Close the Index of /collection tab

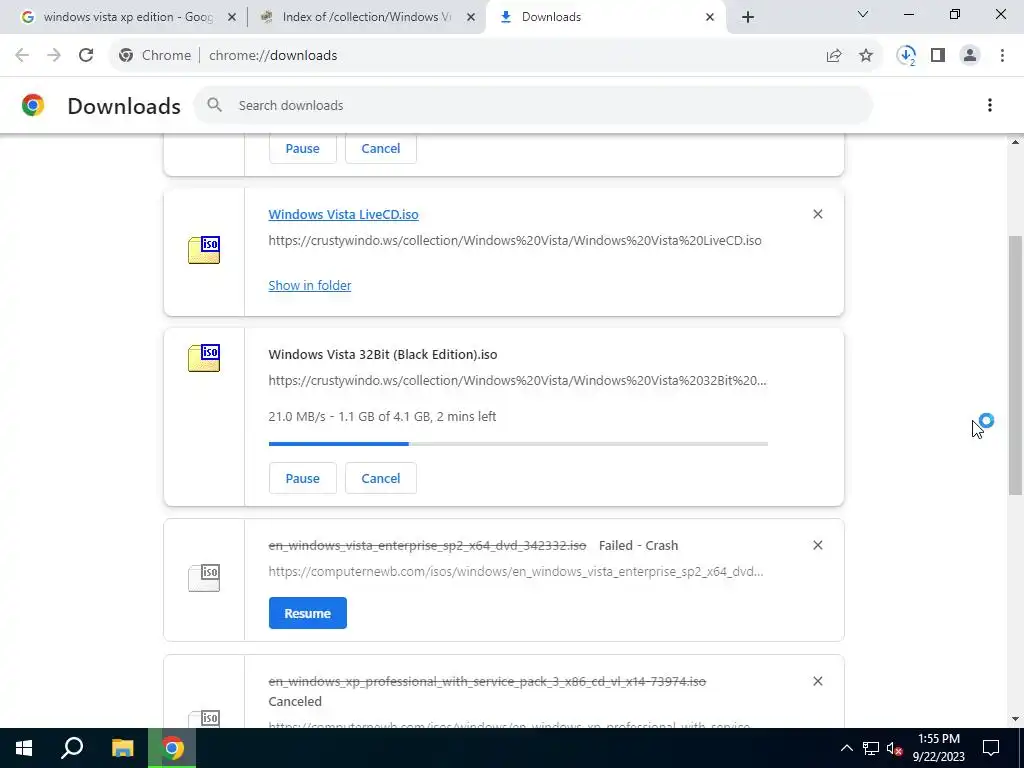click(471, 17)
